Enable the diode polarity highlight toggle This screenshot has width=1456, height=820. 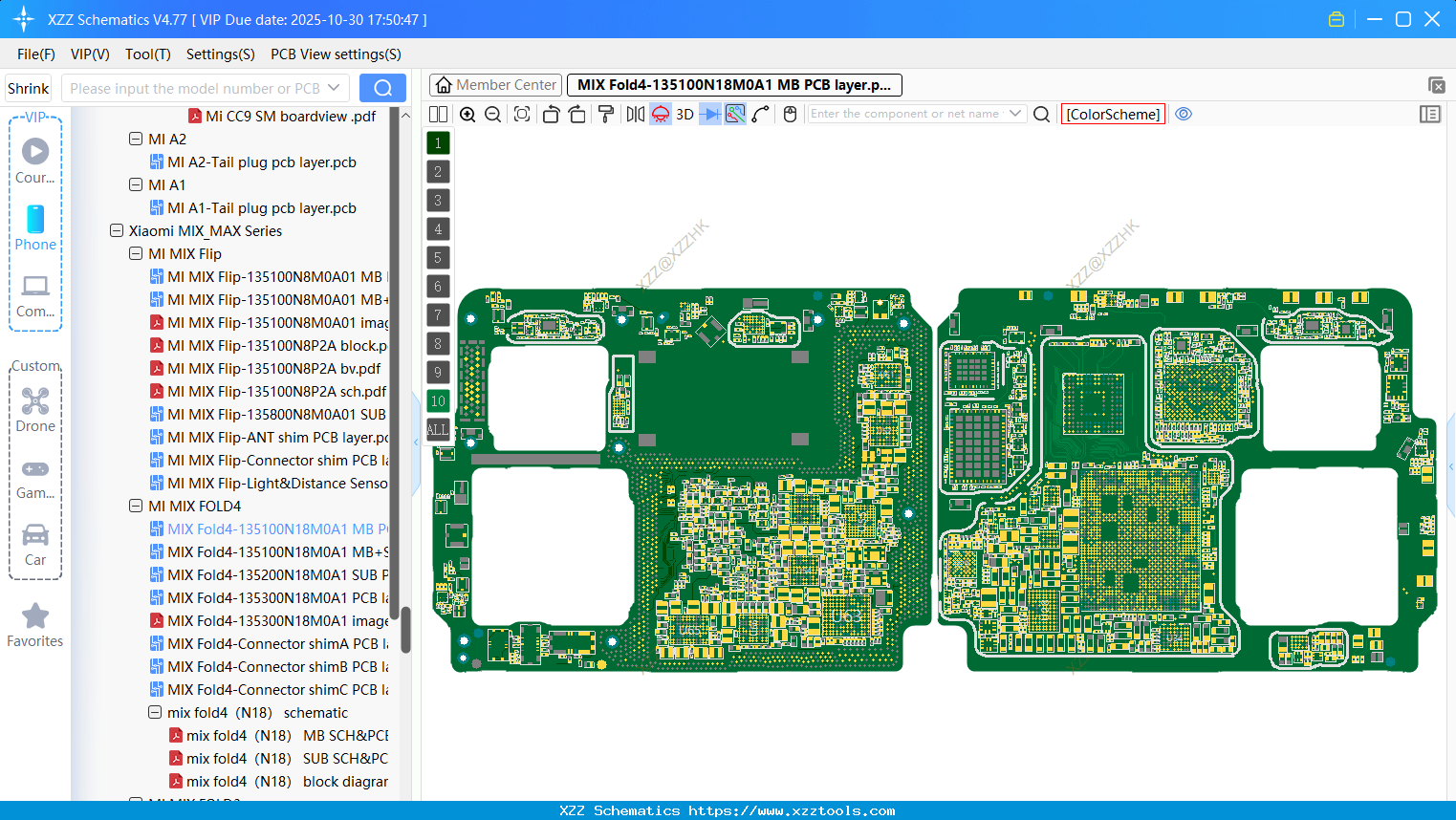[709, 114]
